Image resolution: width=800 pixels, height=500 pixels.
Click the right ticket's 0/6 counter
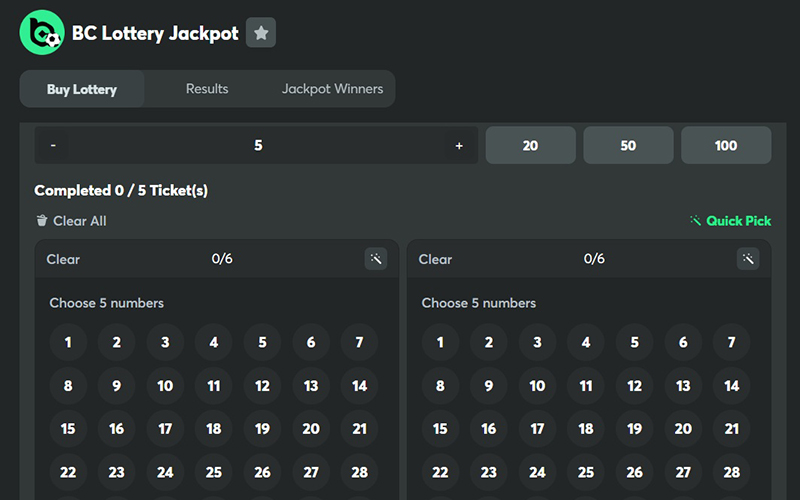(594, 259)
